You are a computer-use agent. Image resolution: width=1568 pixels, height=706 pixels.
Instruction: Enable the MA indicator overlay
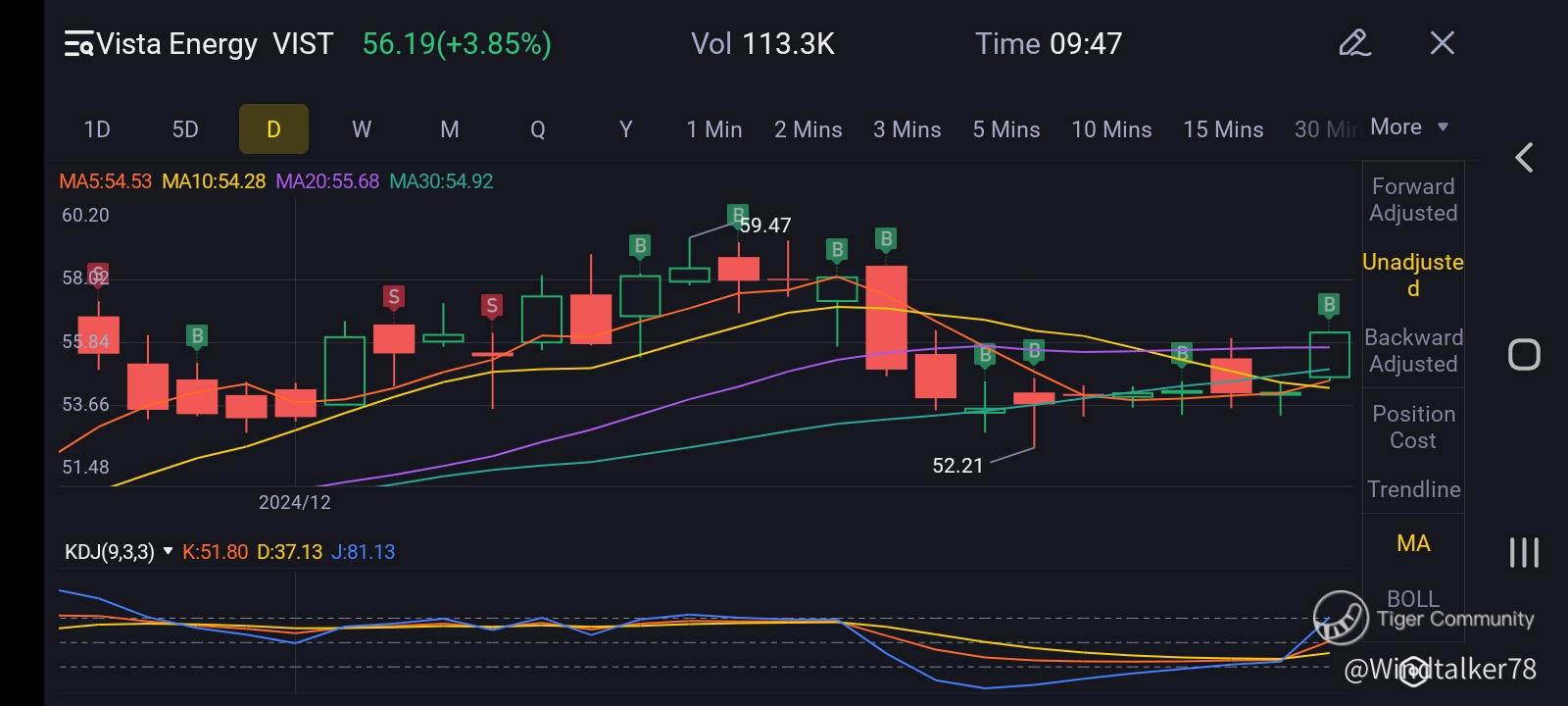pyautogui.click(x=1413, y=543)
